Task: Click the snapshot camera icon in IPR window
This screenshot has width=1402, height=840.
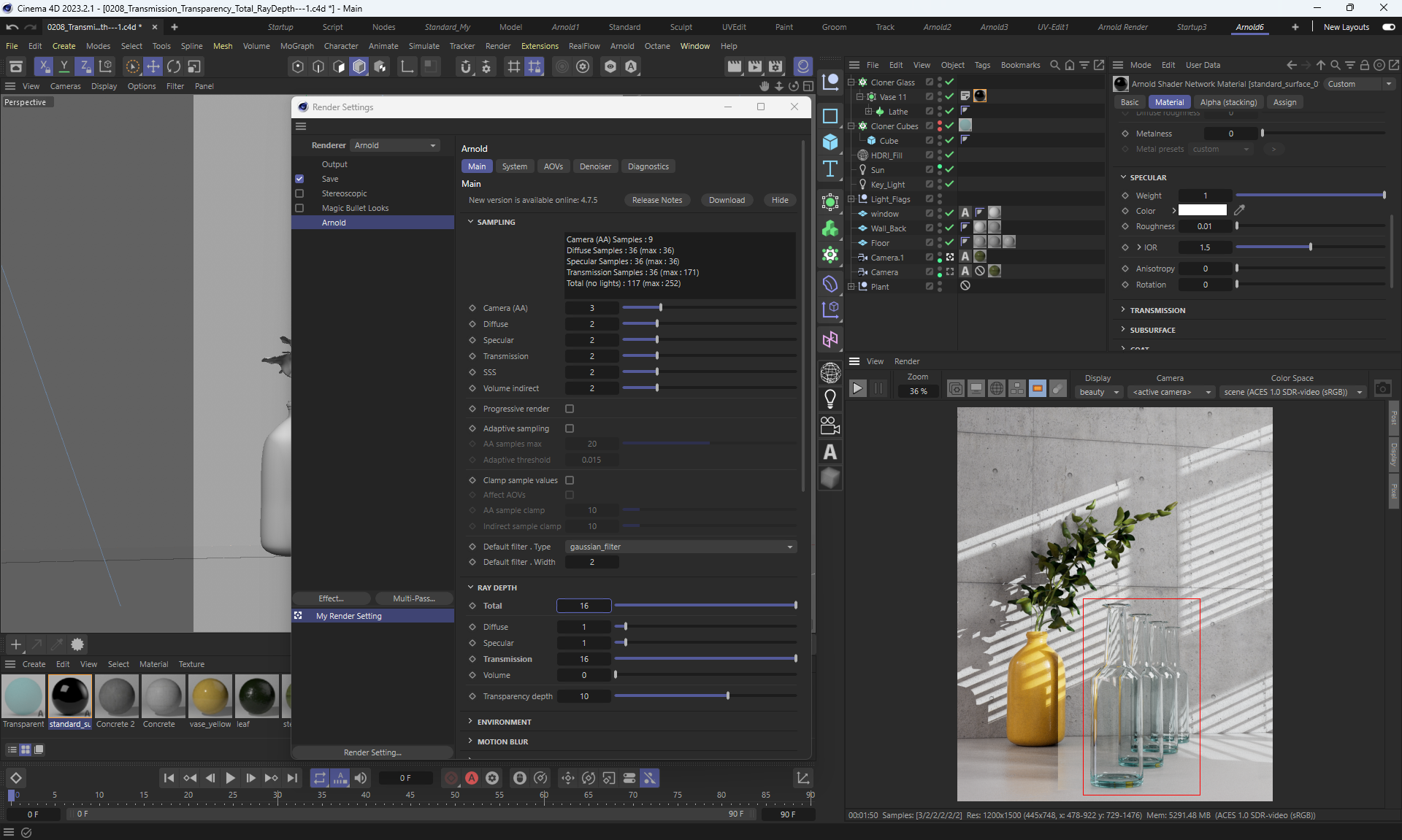Action: tap(1382, 389)
